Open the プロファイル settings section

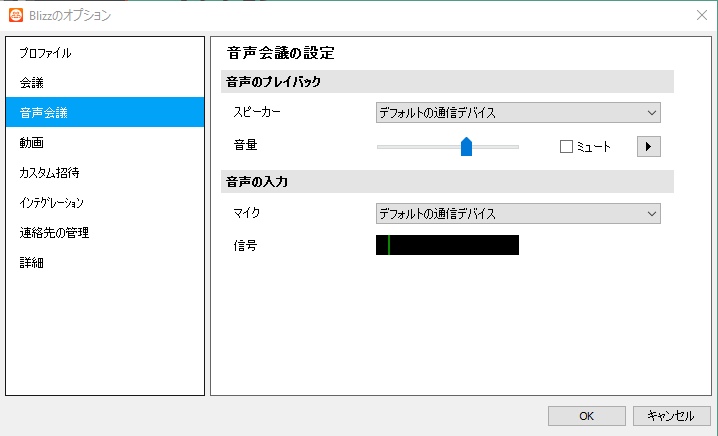(x=105, y=53)
